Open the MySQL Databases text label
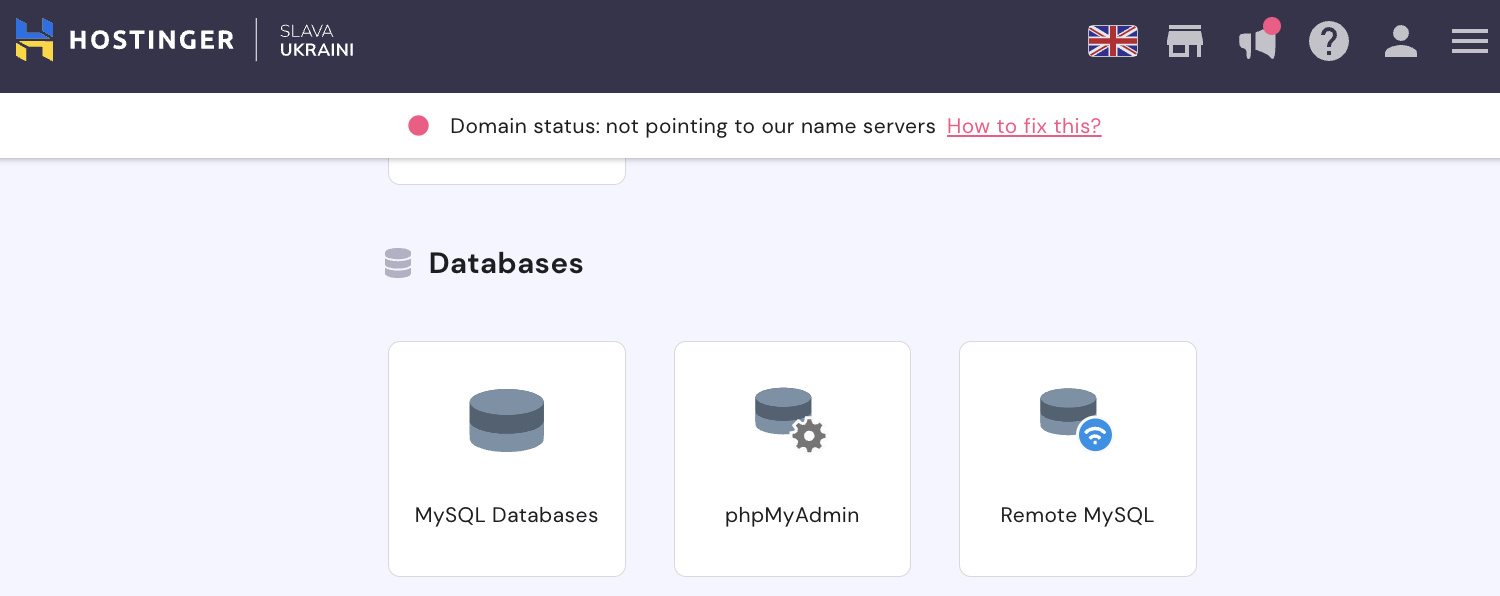This screenshot has height=596, width=1500. (506, 515)
